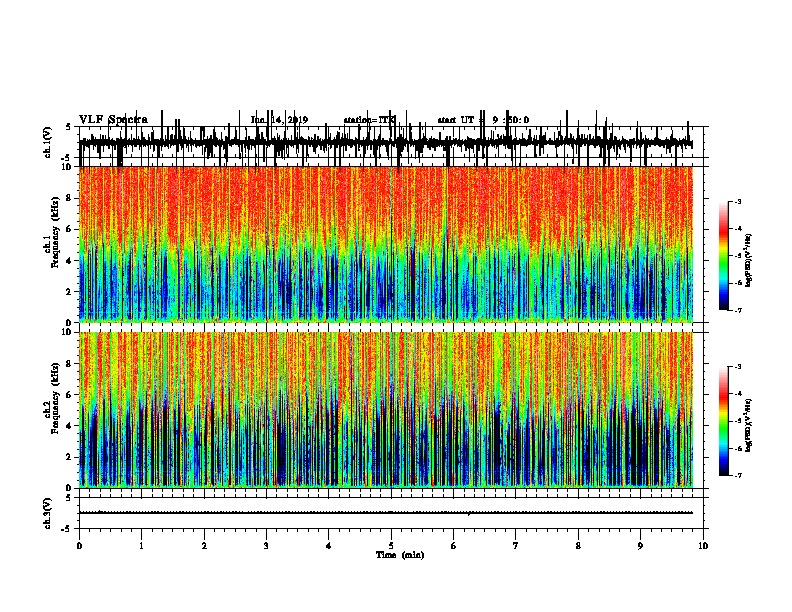Click the '5' minute tick label
The width and height of the screenshot is (792, 612).
pos(391,546)
